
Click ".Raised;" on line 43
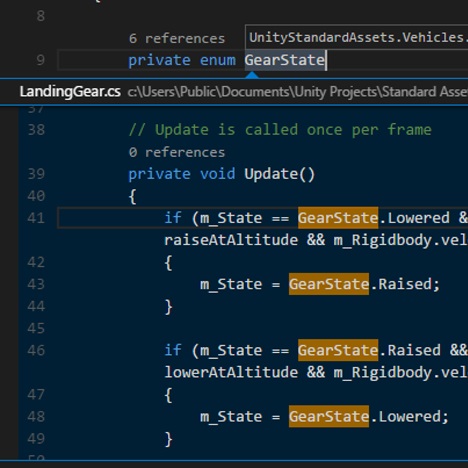point(405,284)
